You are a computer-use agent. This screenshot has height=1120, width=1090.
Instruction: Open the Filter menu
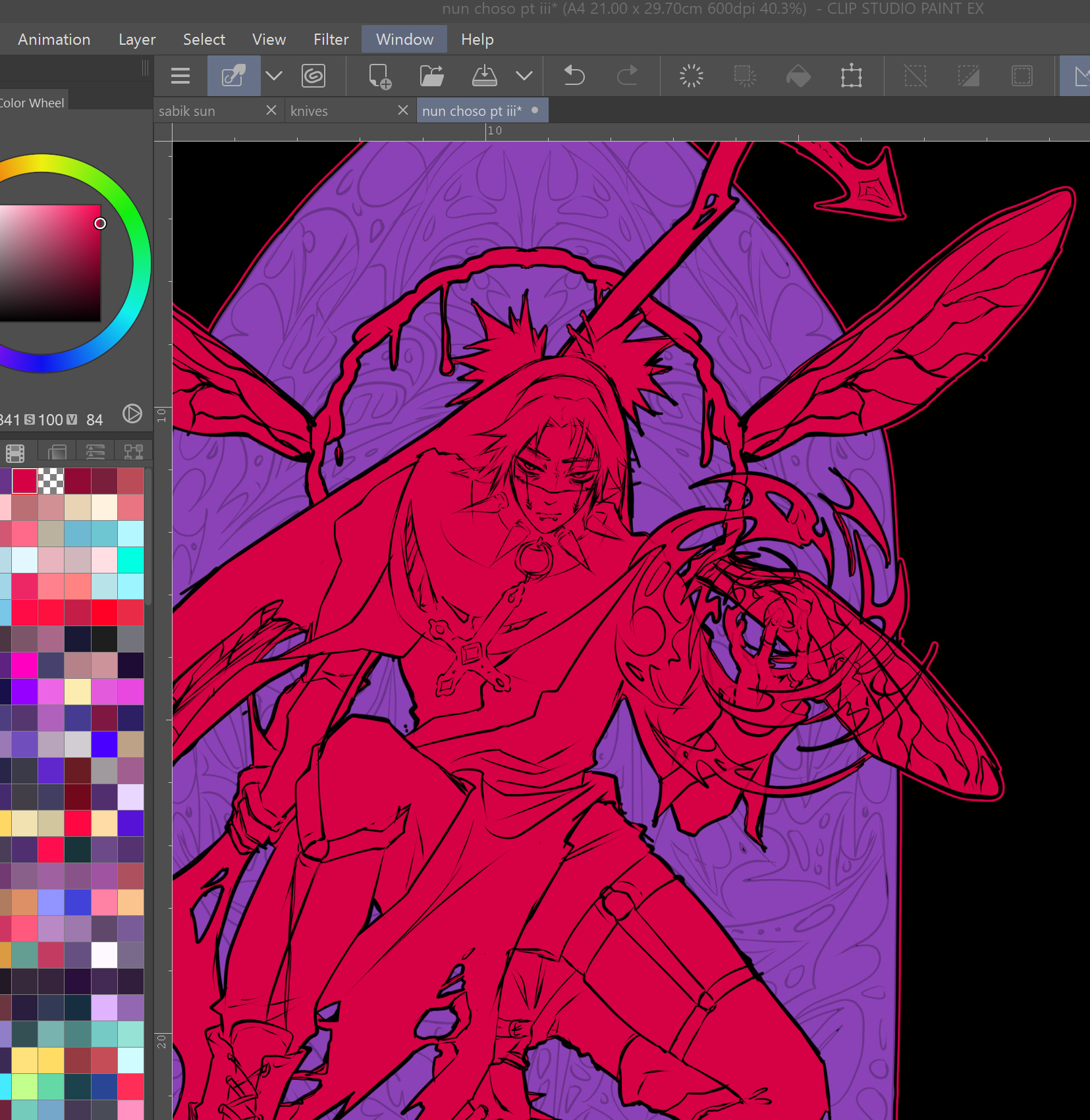pyautogui.click(x=331, y=40)
